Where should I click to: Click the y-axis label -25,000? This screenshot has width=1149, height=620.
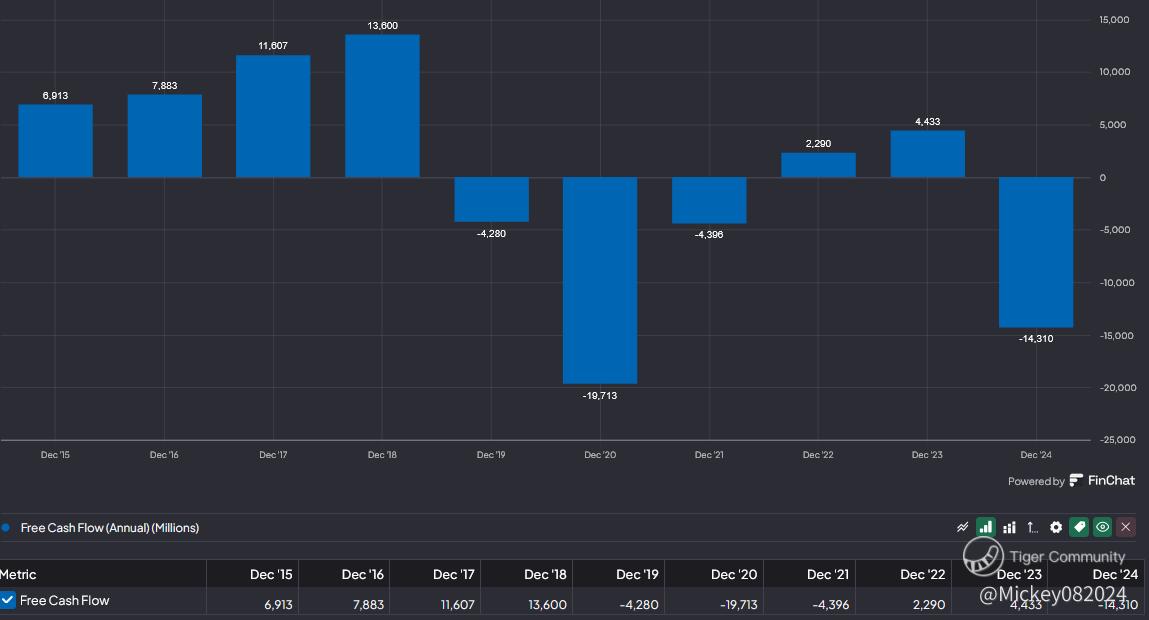[1117, 440]
